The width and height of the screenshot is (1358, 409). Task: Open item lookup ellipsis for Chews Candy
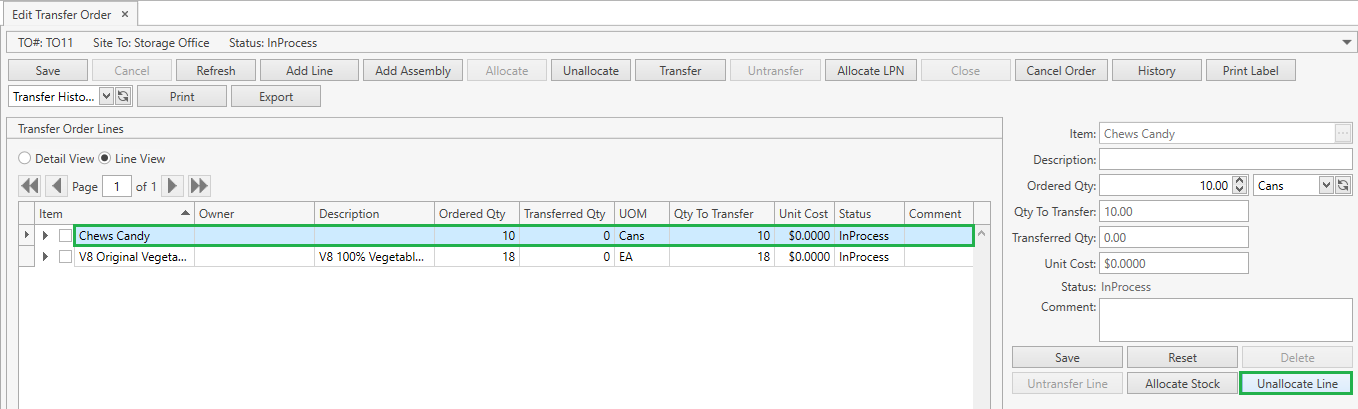click(x=1342, y=134)
